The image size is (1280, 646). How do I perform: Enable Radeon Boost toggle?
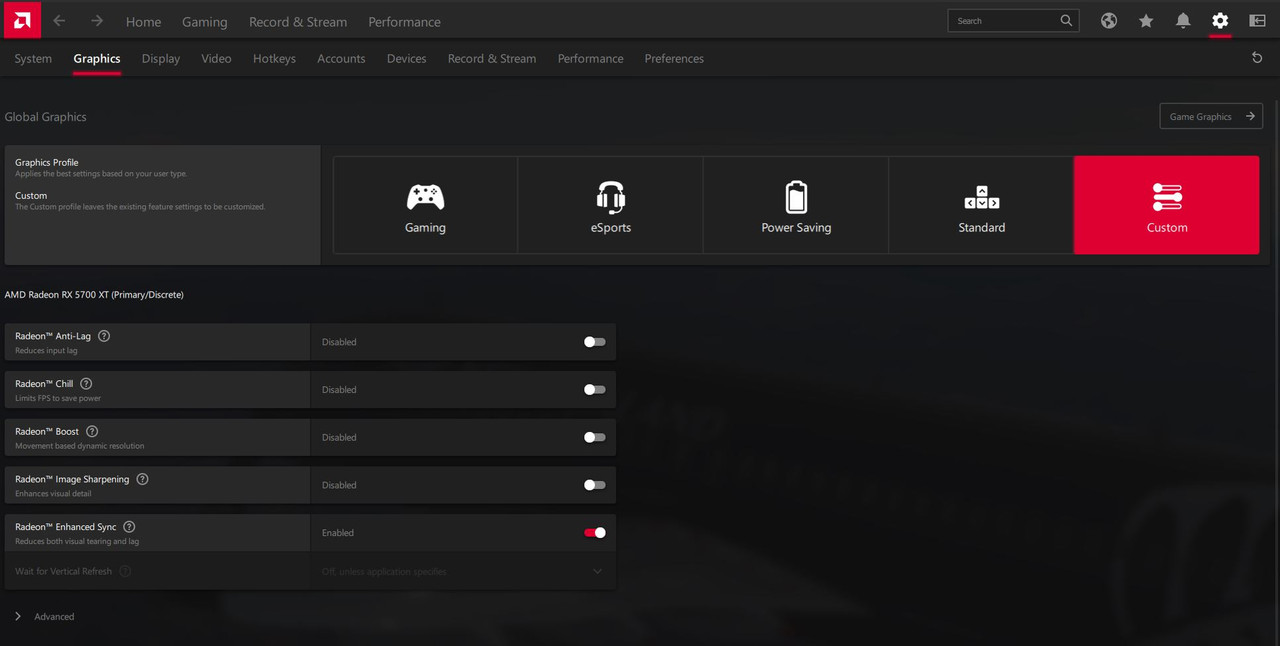coord(595,437)
